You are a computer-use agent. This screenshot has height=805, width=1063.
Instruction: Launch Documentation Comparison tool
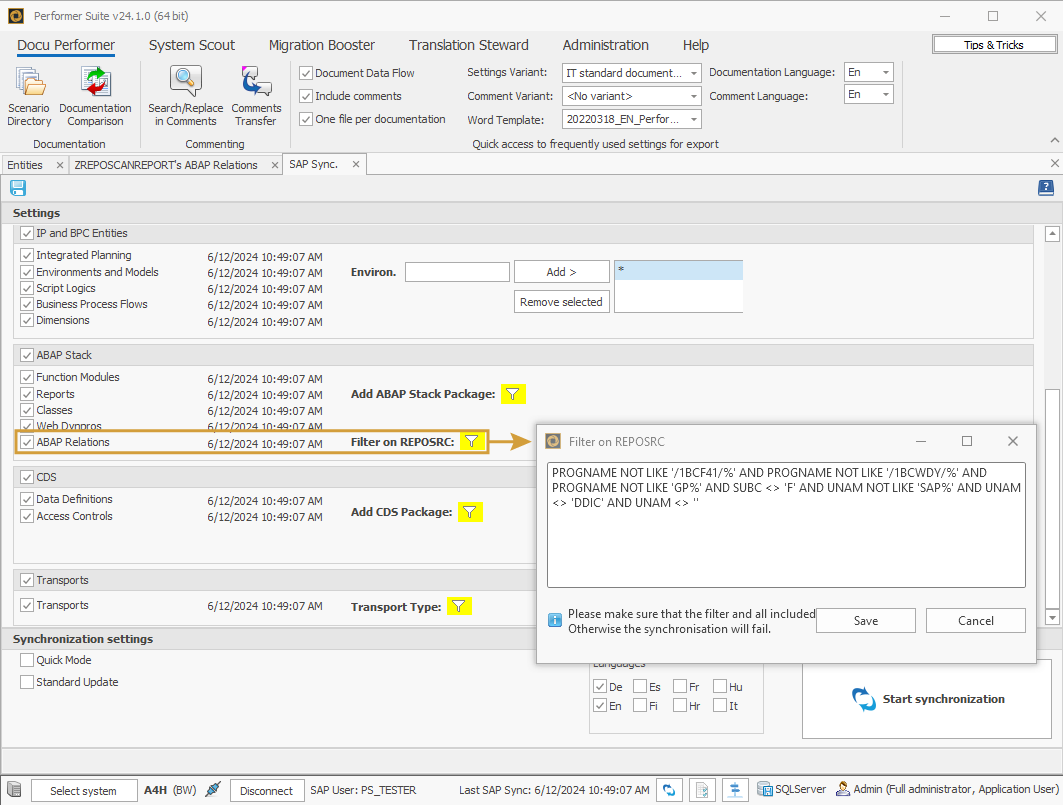click(x=95, y=95)
